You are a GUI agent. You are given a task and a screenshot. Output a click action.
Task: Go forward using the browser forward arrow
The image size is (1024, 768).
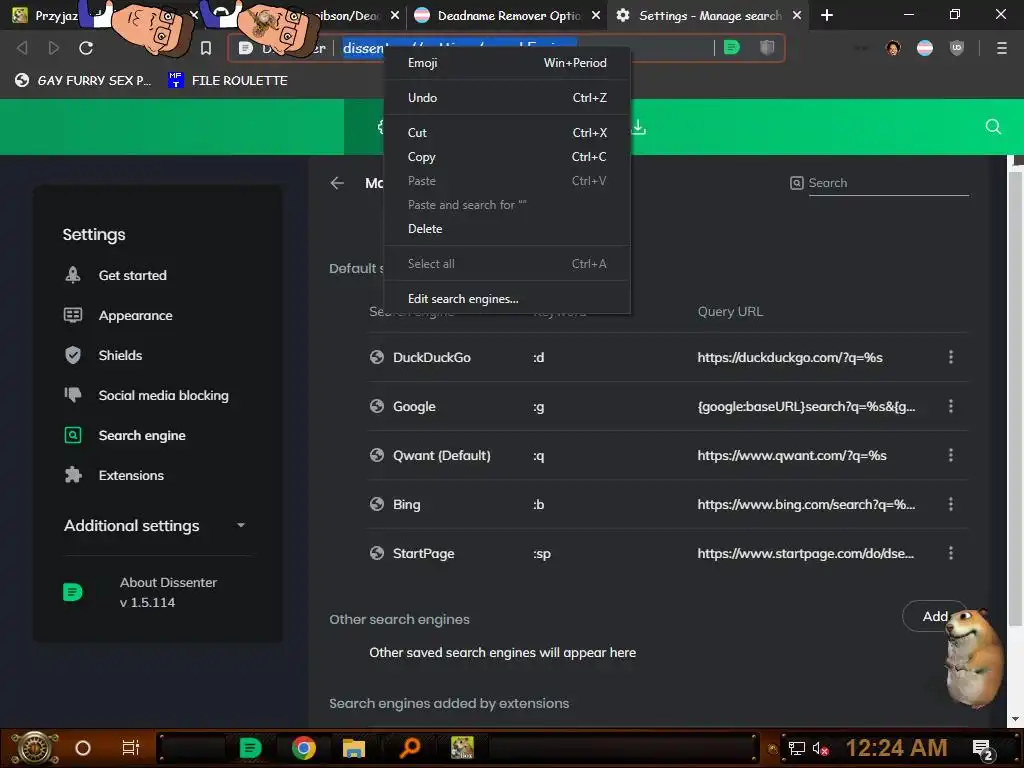pyautogui.click(x=54, y=48)
